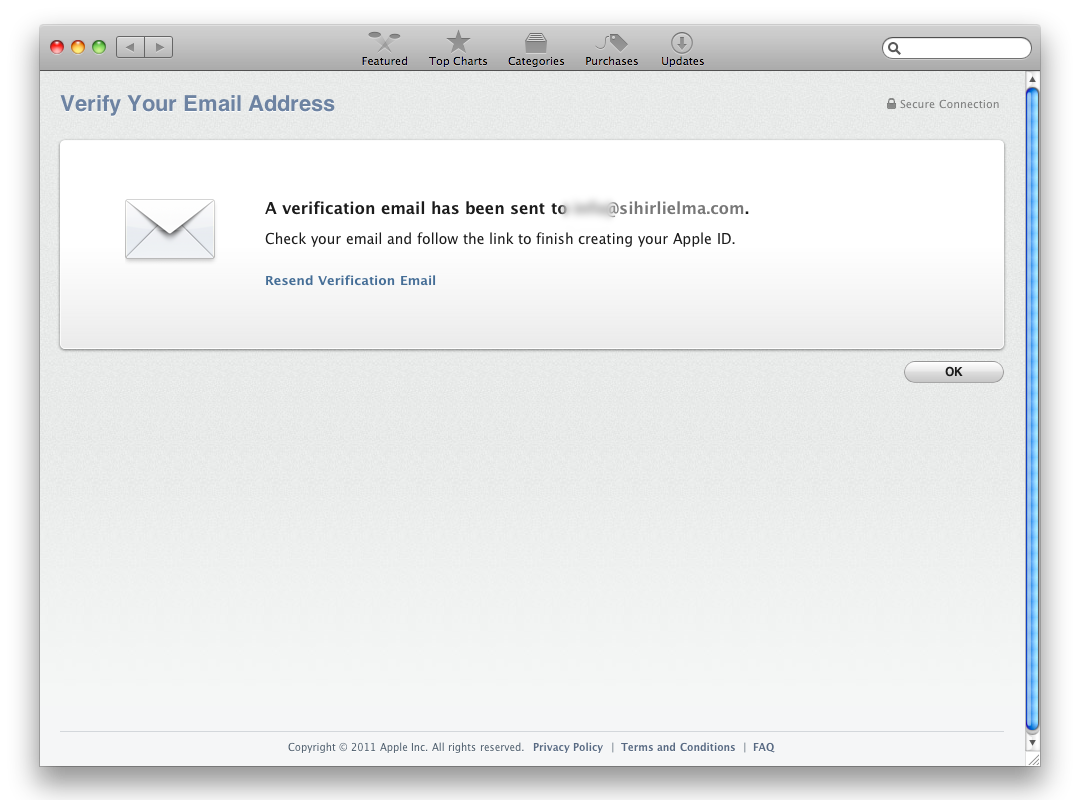Go forward with the right arrow button
This screenshot has width=1080, height=800.
pos(159,47)
